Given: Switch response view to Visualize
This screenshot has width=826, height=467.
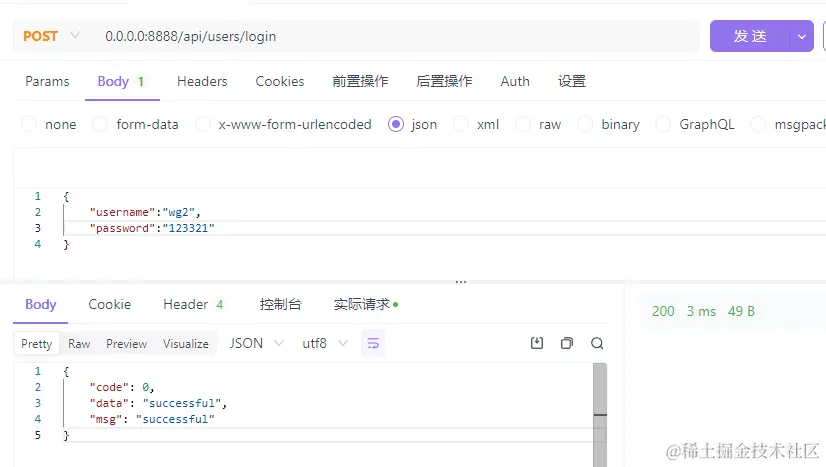Looking at the screenshot, I should [x=185, y=344].
